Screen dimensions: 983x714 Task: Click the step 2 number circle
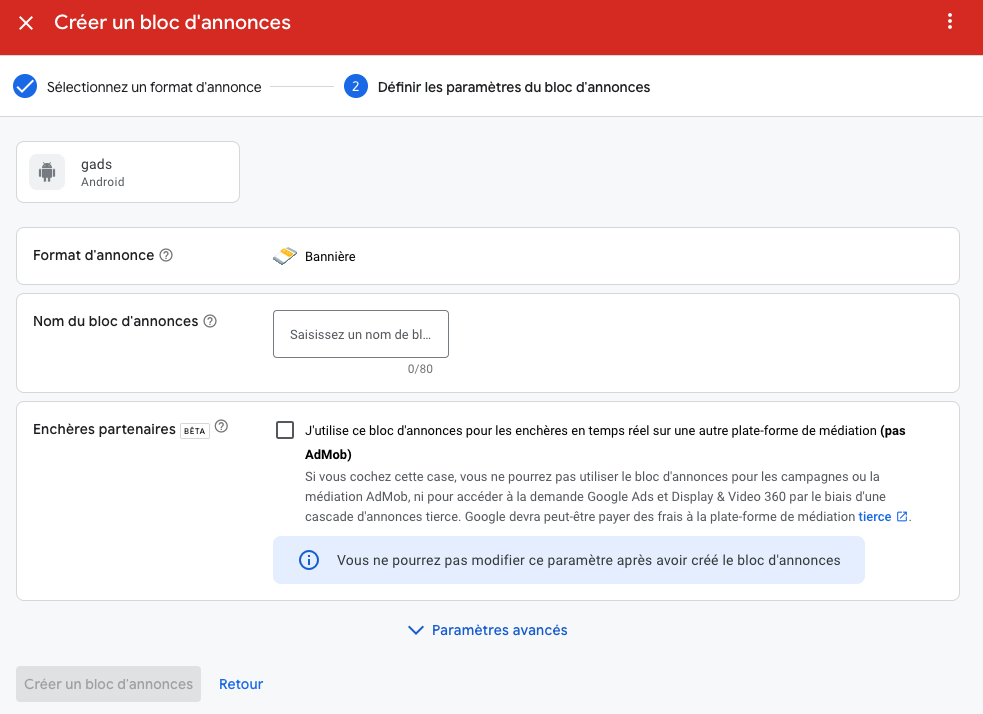(x=355, y=87)
